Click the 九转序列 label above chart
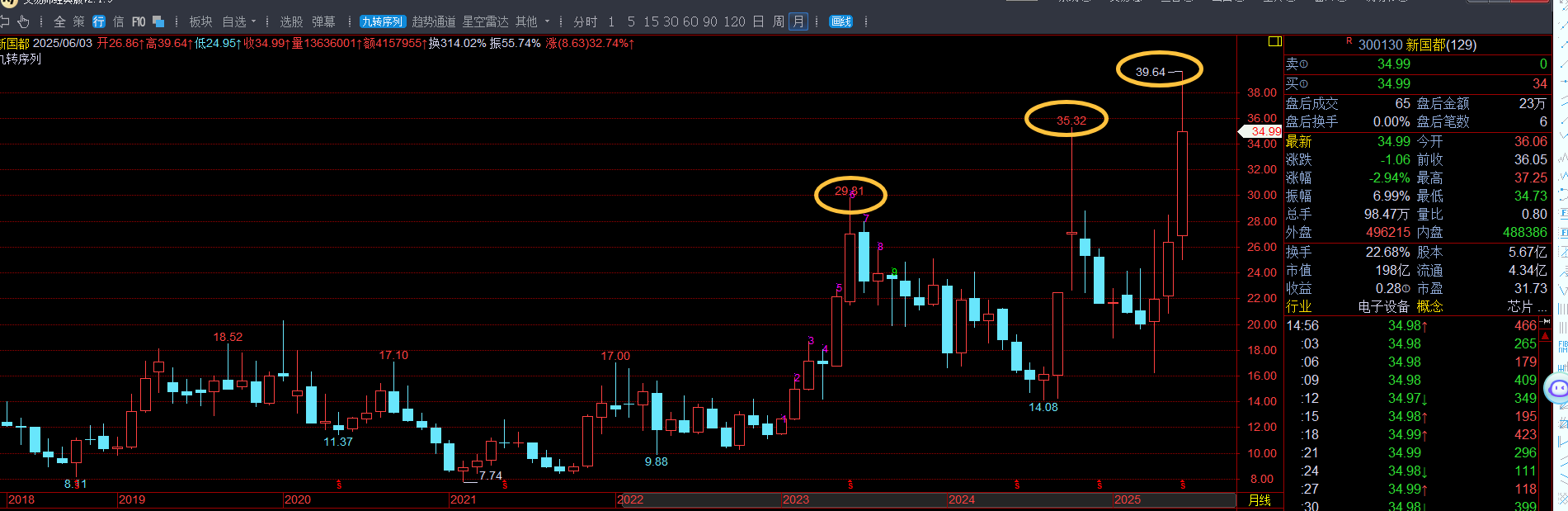1568x511 pixels. 21,59
